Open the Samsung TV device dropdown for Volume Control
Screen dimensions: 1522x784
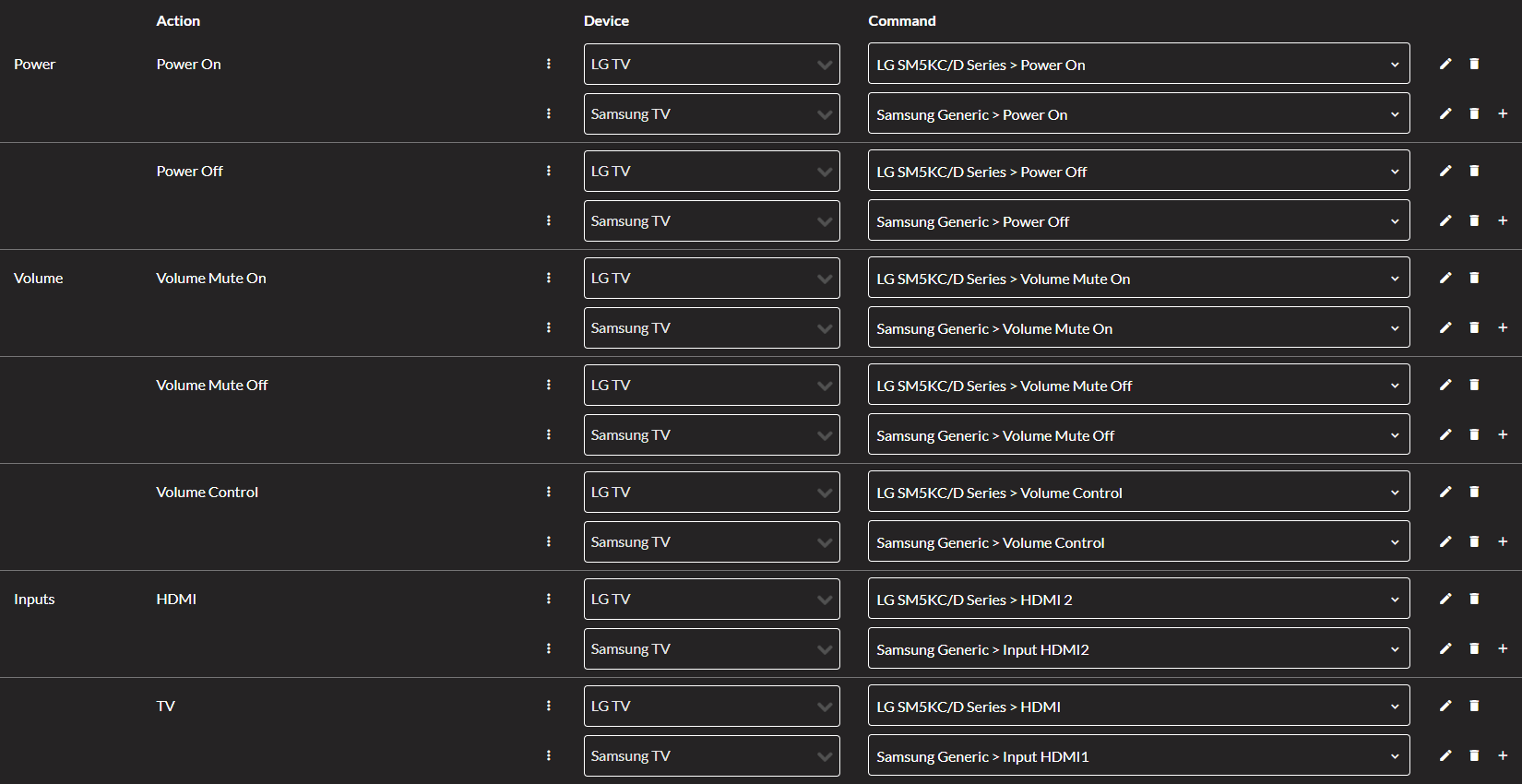(711, 541)
